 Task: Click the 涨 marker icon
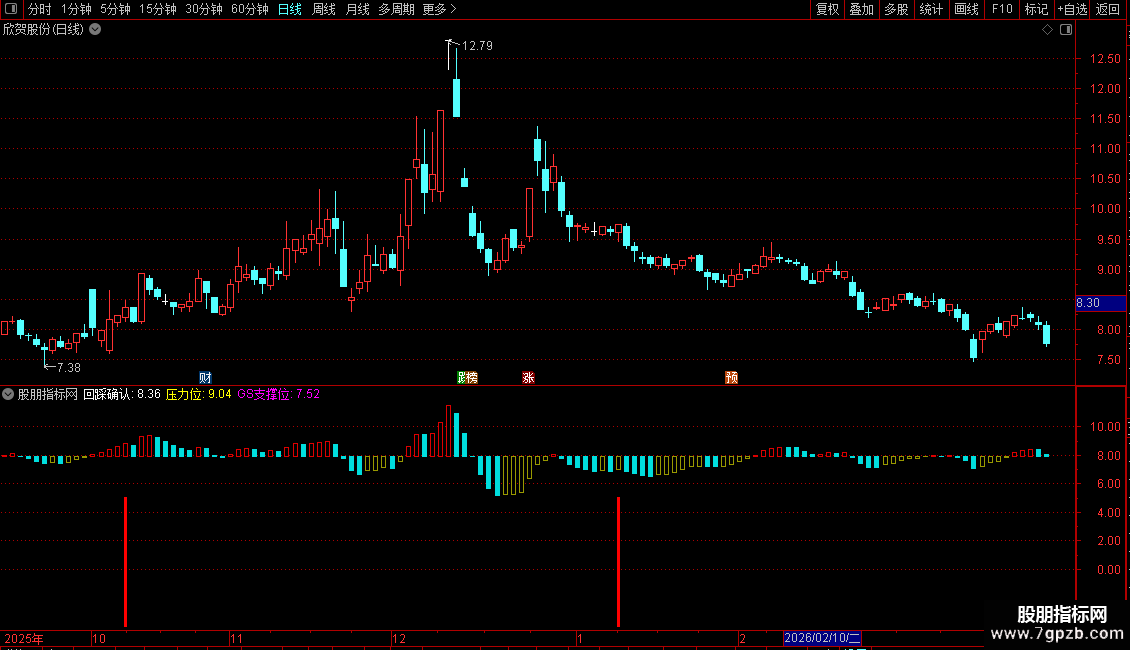[x=528, y=378]
